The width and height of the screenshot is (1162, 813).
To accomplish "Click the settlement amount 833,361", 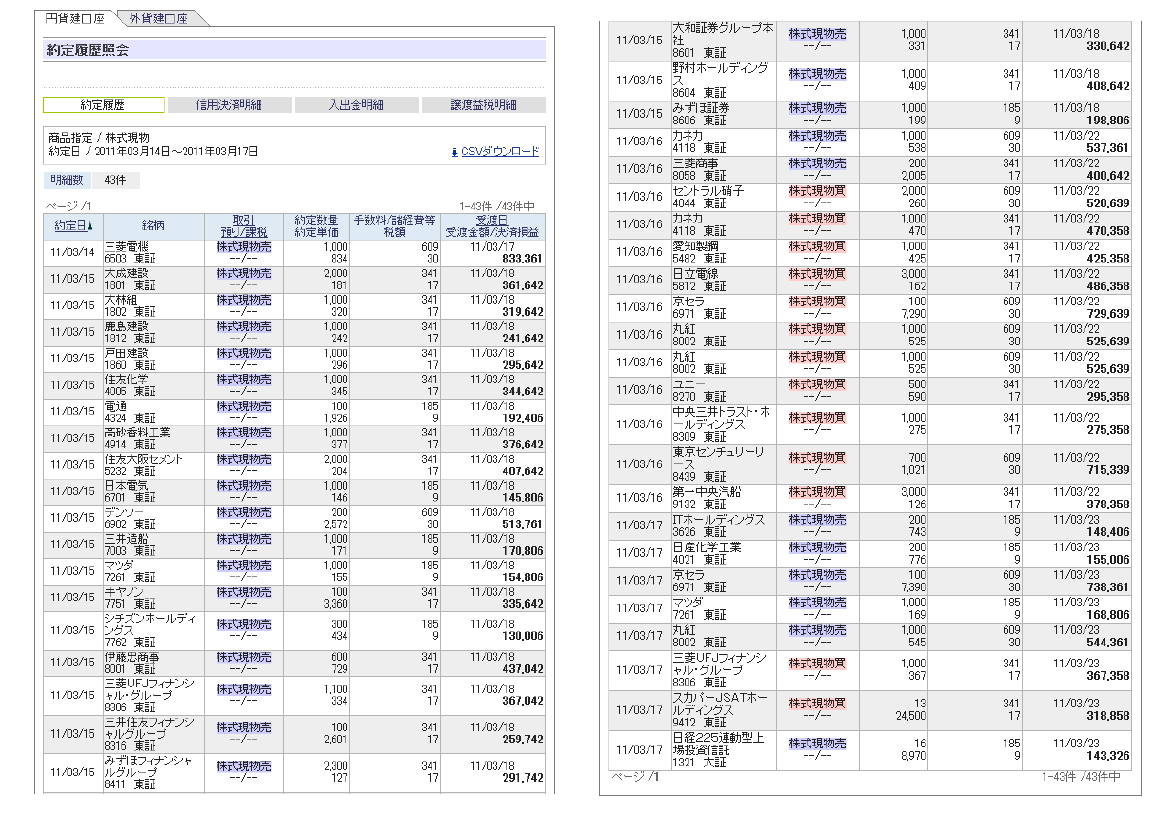I will (522, 259).
